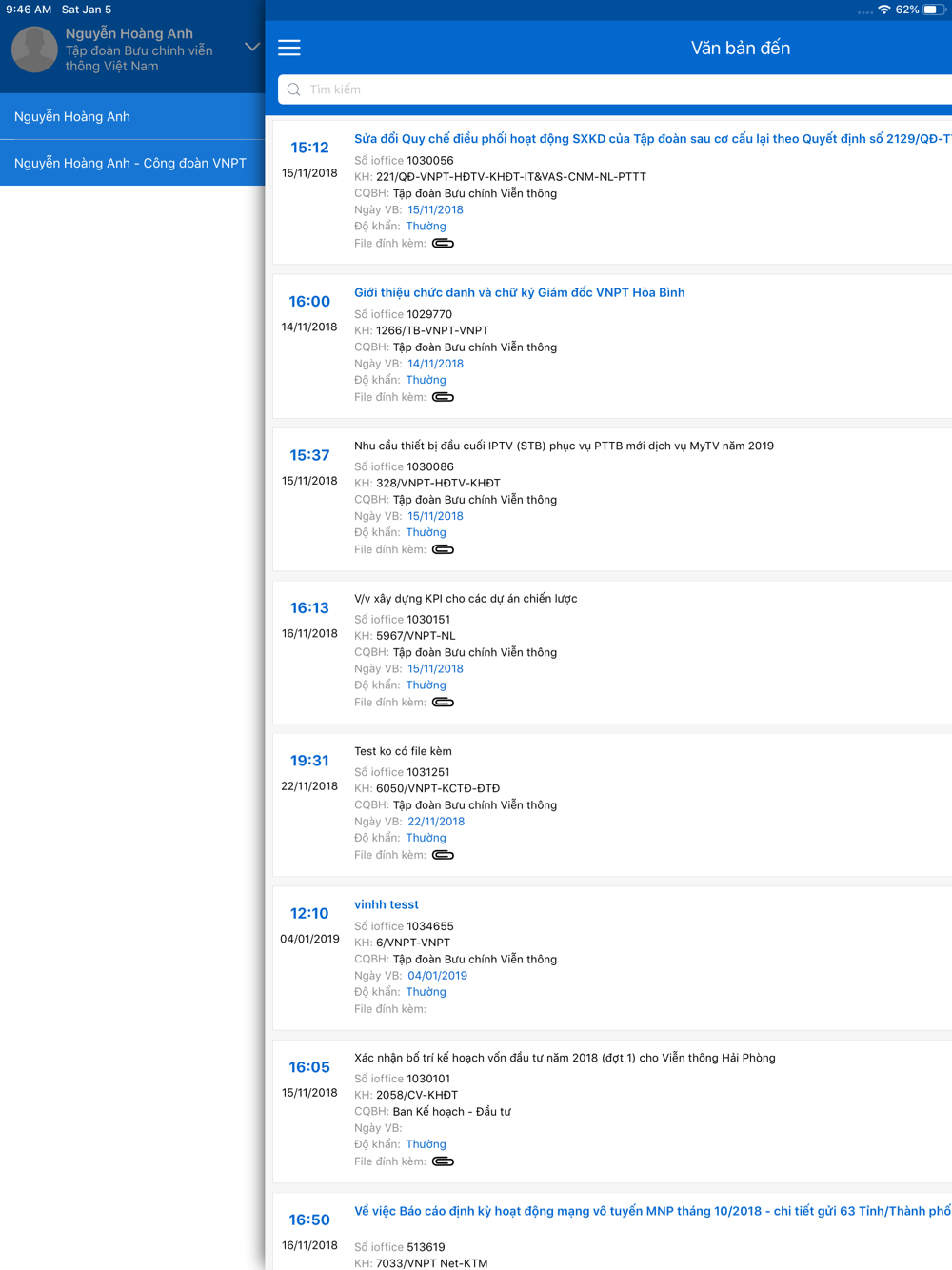Open attachment icon for ioffice 1030101
This screenshot has height=1270, width=952.
[443, 1161]
